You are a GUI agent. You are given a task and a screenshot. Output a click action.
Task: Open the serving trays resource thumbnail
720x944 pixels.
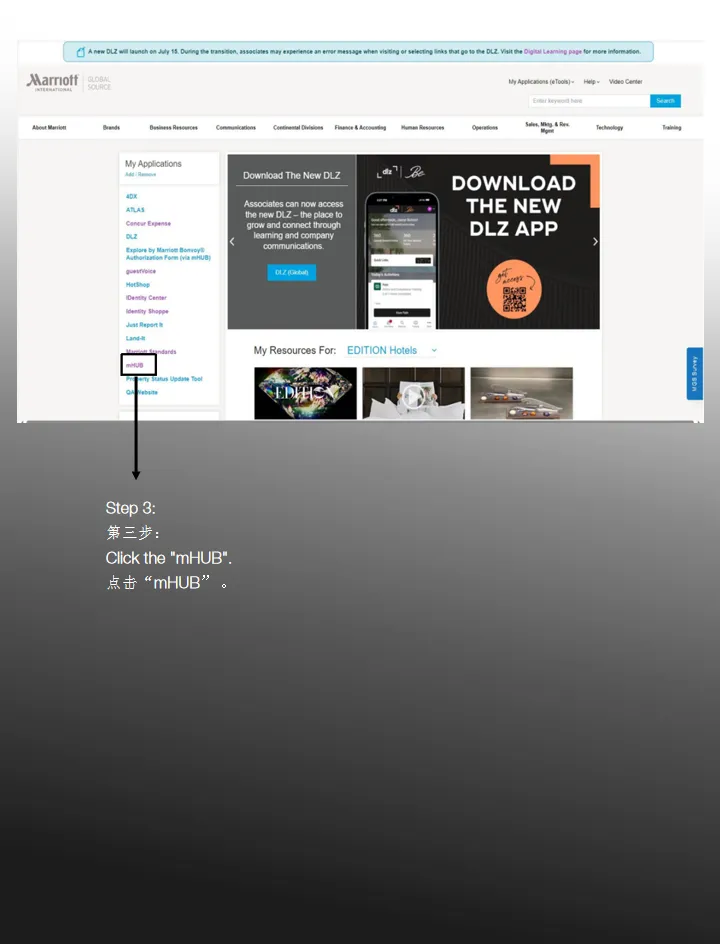[x=521, y=393]
